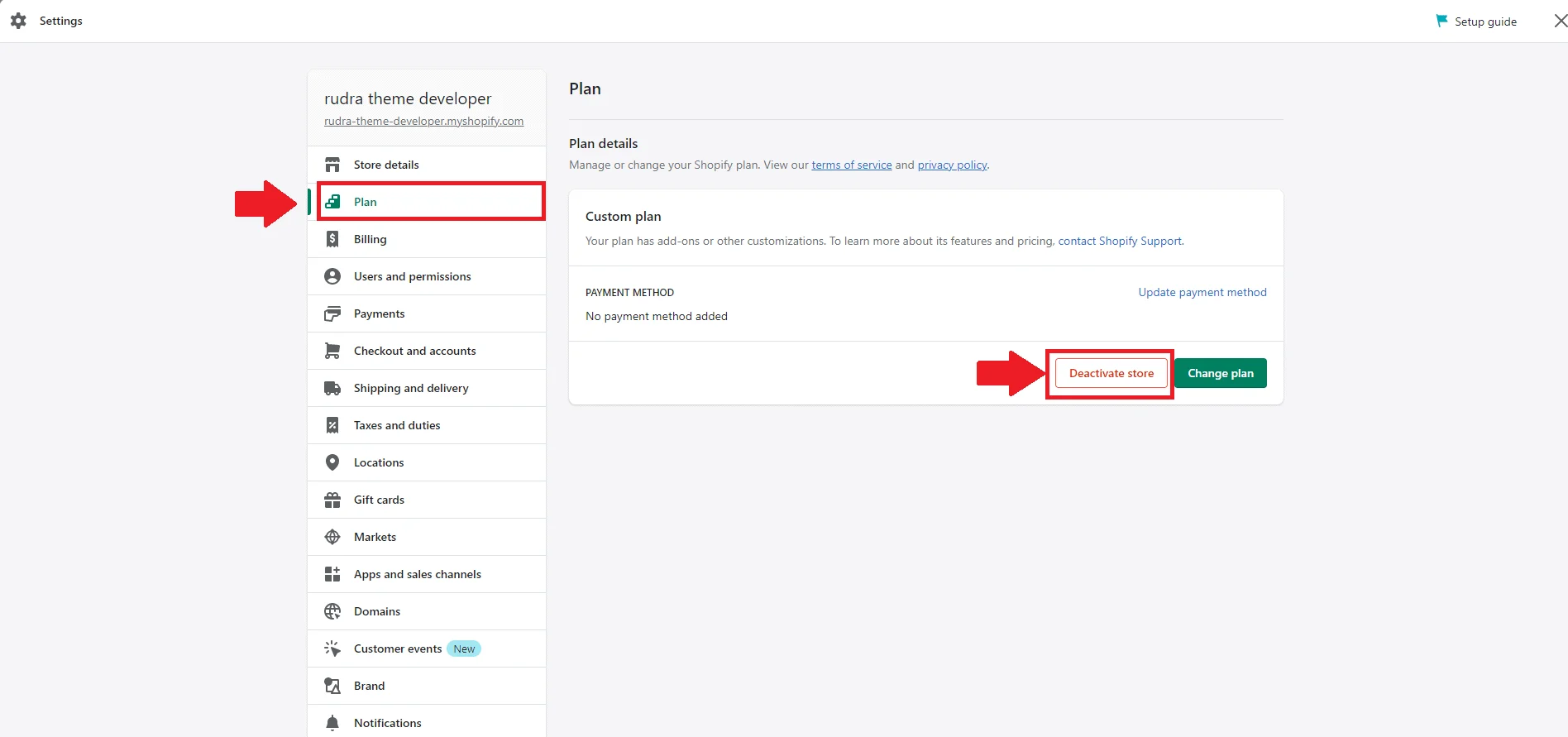The width and height of the screenshot is (1568, 737).
Task: Click the Payments card icon
Action: tap(332, 313)
